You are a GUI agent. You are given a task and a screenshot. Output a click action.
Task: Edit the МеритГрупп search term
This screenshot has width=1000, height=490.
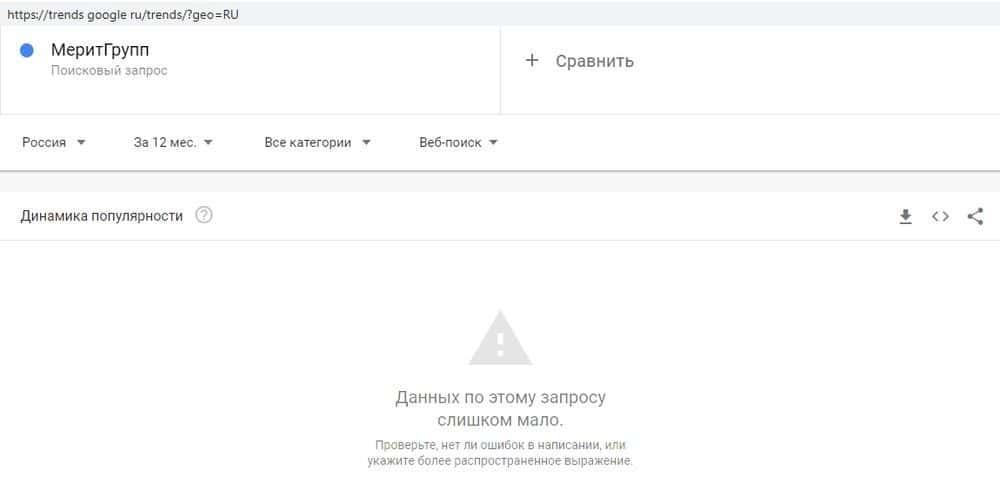(x=100, y=50)
